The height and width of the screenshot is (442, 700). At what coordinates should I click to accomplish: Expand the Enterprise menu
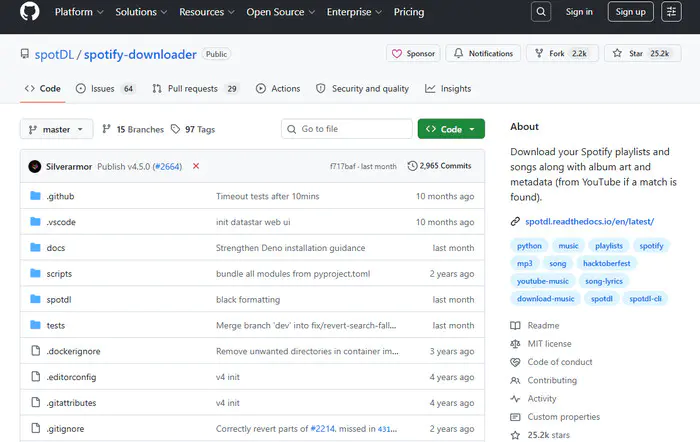coord(354,12)
